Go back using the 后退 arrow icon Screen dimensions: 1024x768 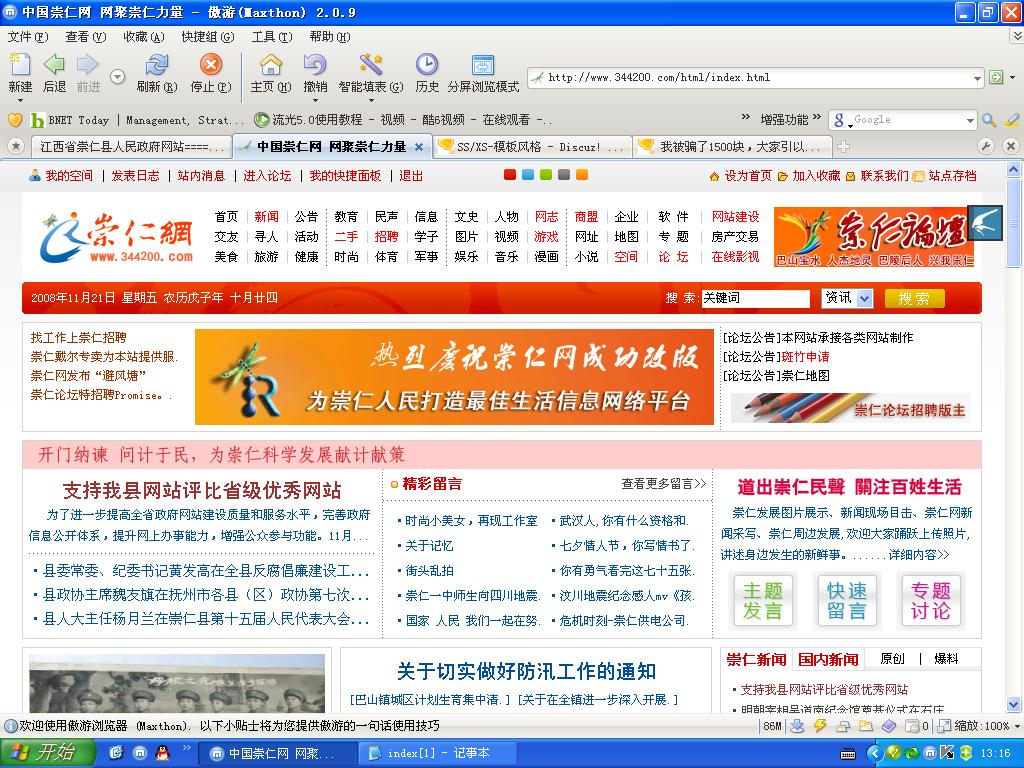tap(54, 66)
